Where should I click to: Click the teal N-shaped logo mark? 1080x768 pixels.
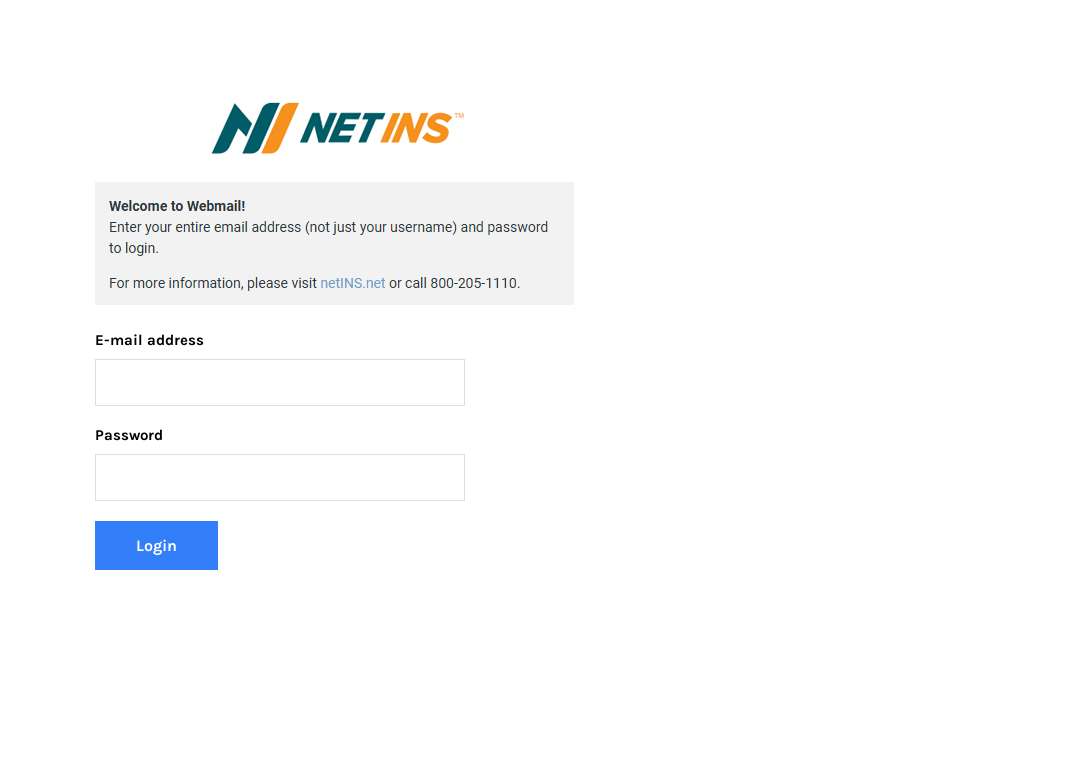coord(245,128)
